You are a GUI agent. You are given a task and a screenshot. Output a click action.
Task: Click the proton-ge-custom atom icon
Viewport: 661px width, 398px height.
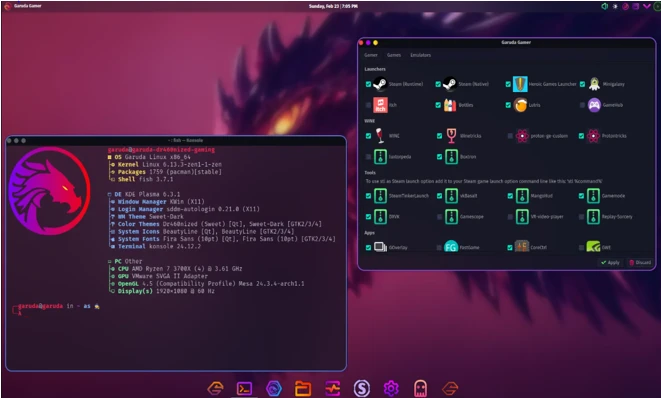pos(522,136)
